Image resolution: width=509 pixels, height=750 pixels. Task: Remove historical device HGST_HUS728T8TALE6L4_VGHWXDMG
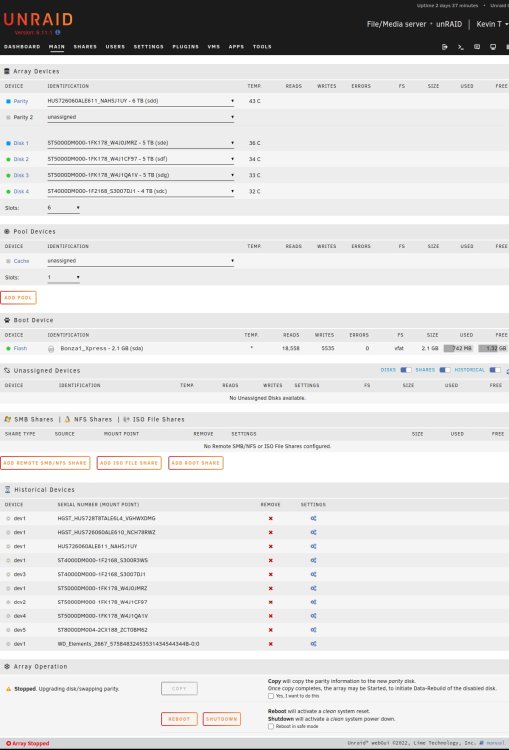click(x=271, y=518)
